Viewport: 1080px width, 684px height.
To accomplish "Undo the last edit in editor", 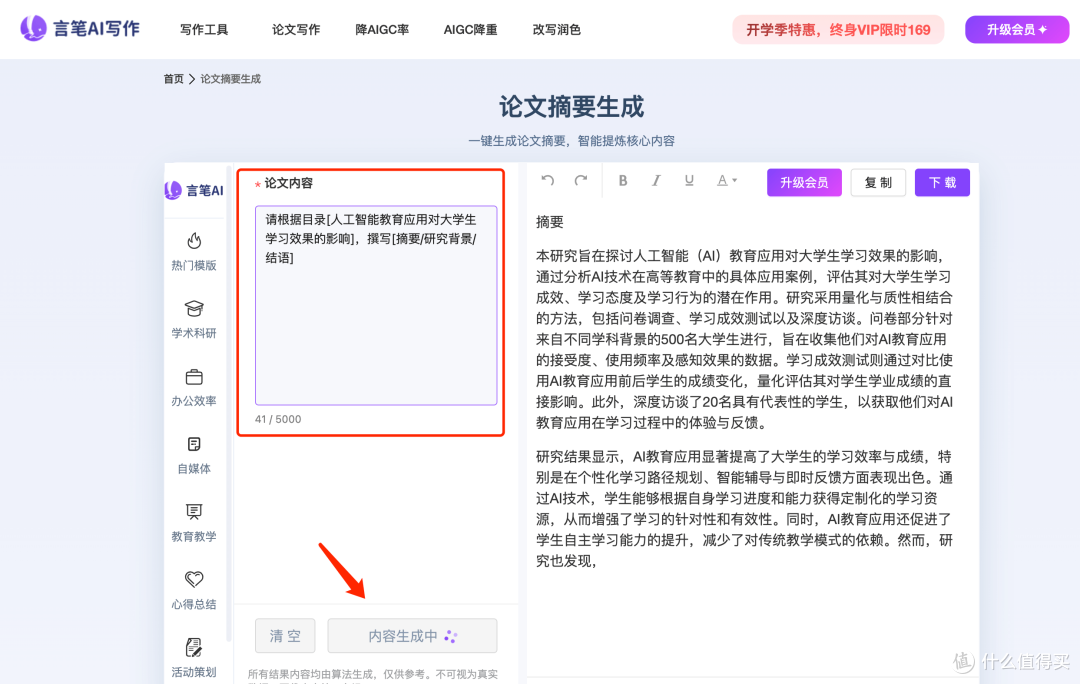I will coord(548,180).
